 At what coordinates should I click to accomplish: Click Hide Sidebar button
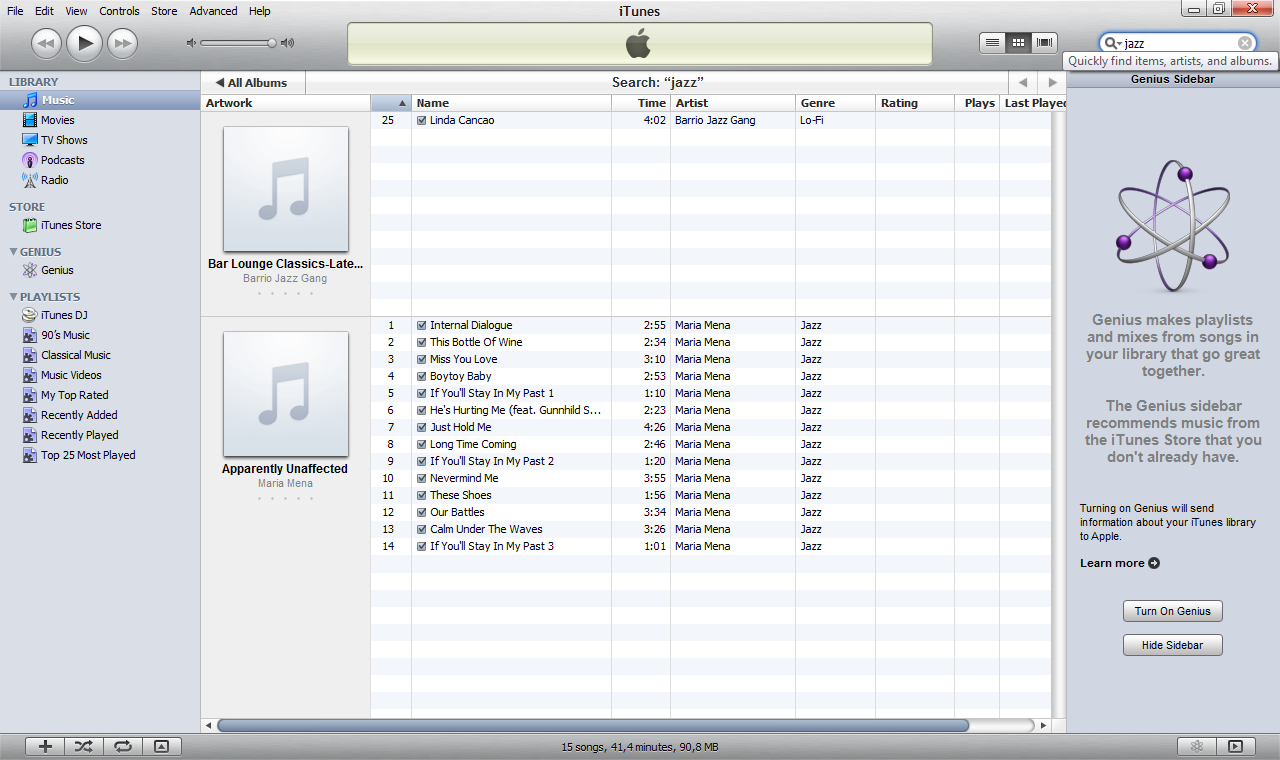click(x=1172, y=645)
